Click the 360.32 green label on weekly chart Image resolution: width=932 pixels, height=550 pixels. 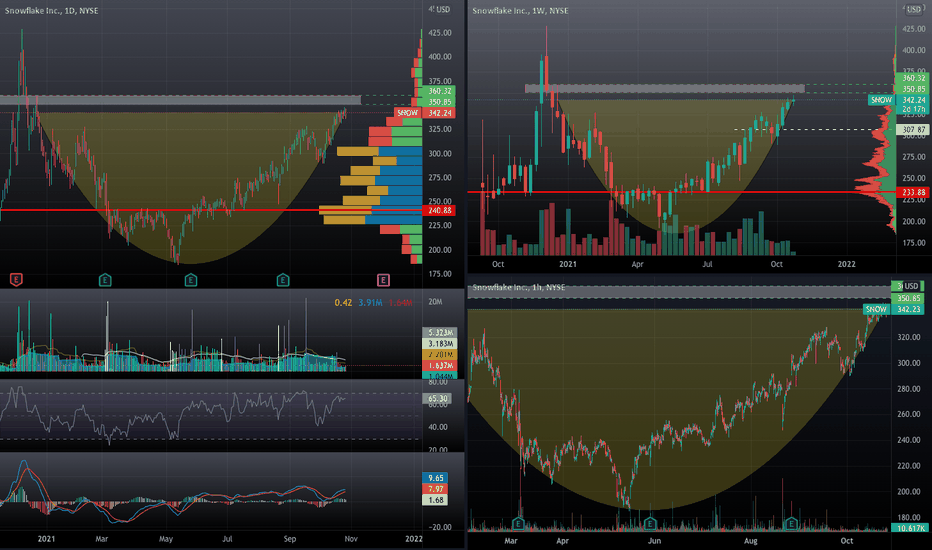tap(914, 78)
